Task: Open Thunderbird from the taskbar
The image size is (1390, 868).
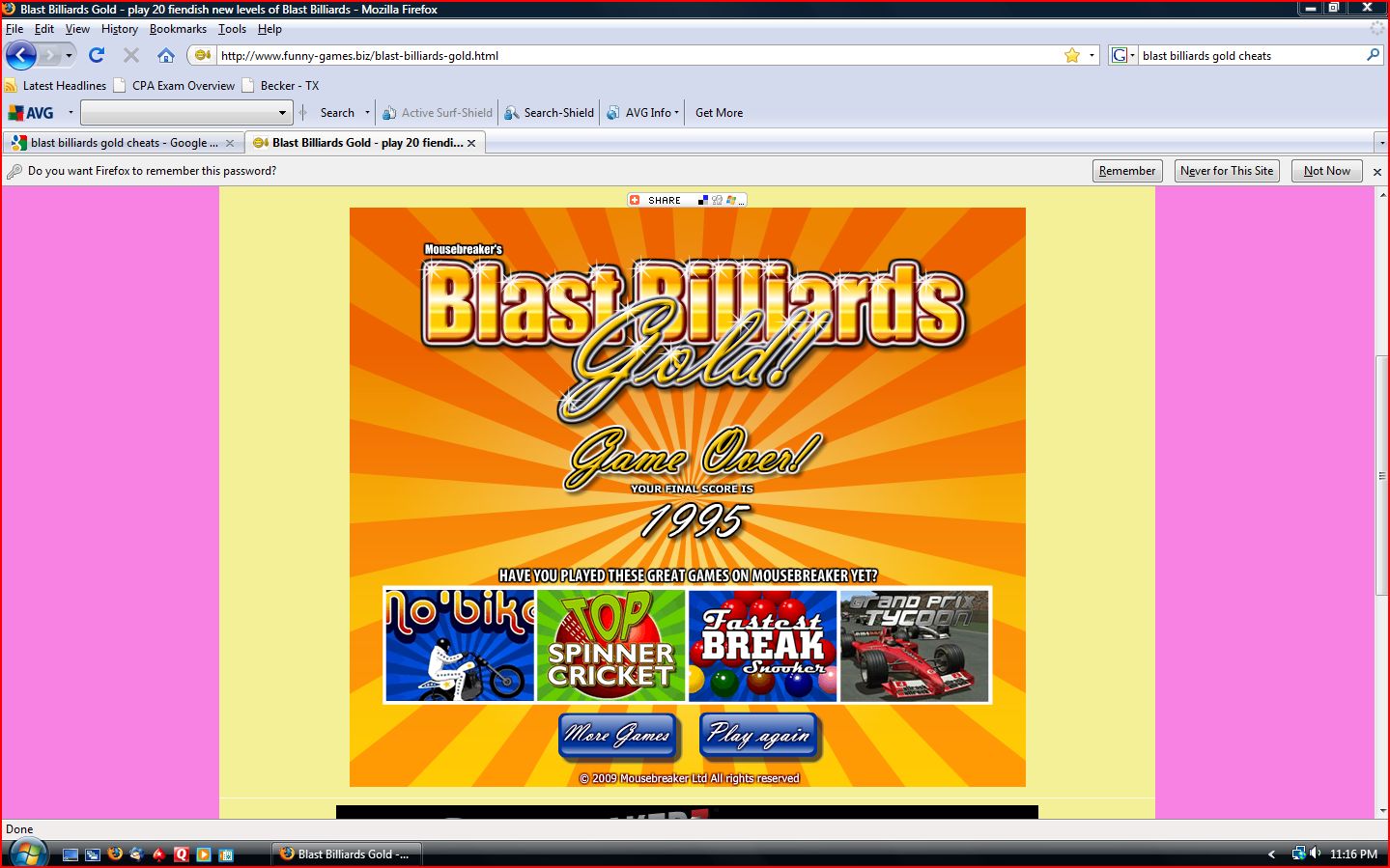Action: [x=133, y=854]
